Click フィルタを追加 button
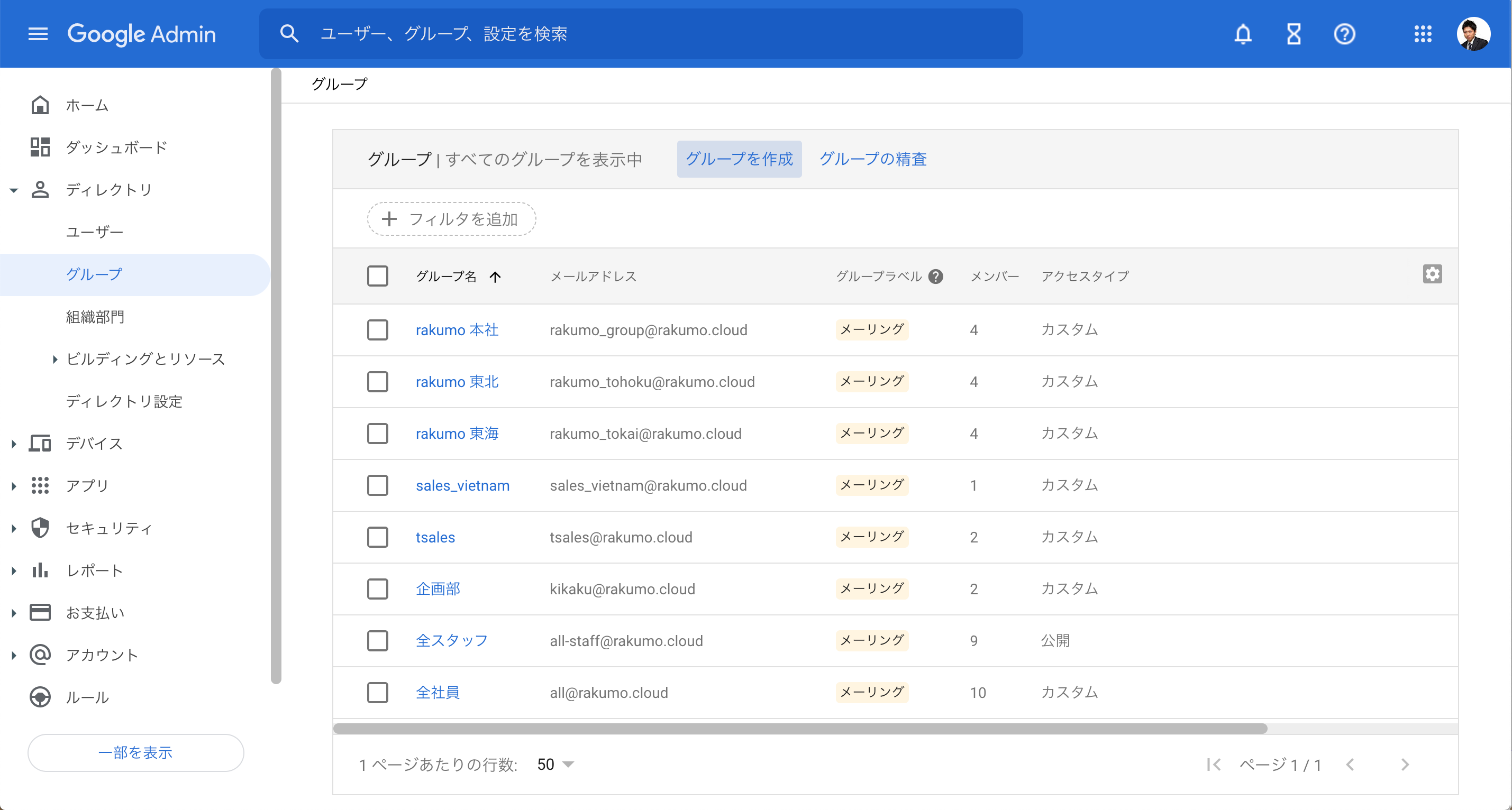1512x810 pixels. 451,219
